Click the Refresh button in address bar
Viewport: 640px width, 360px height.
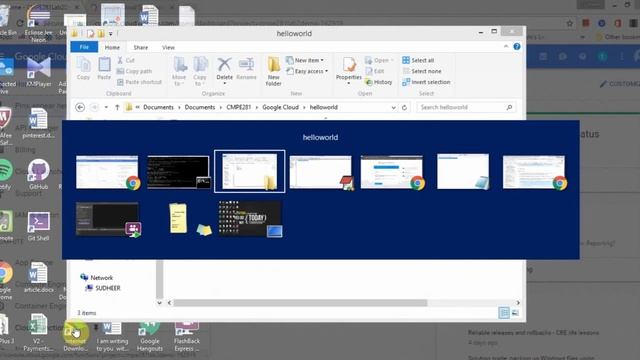click(x=404, y=107)
